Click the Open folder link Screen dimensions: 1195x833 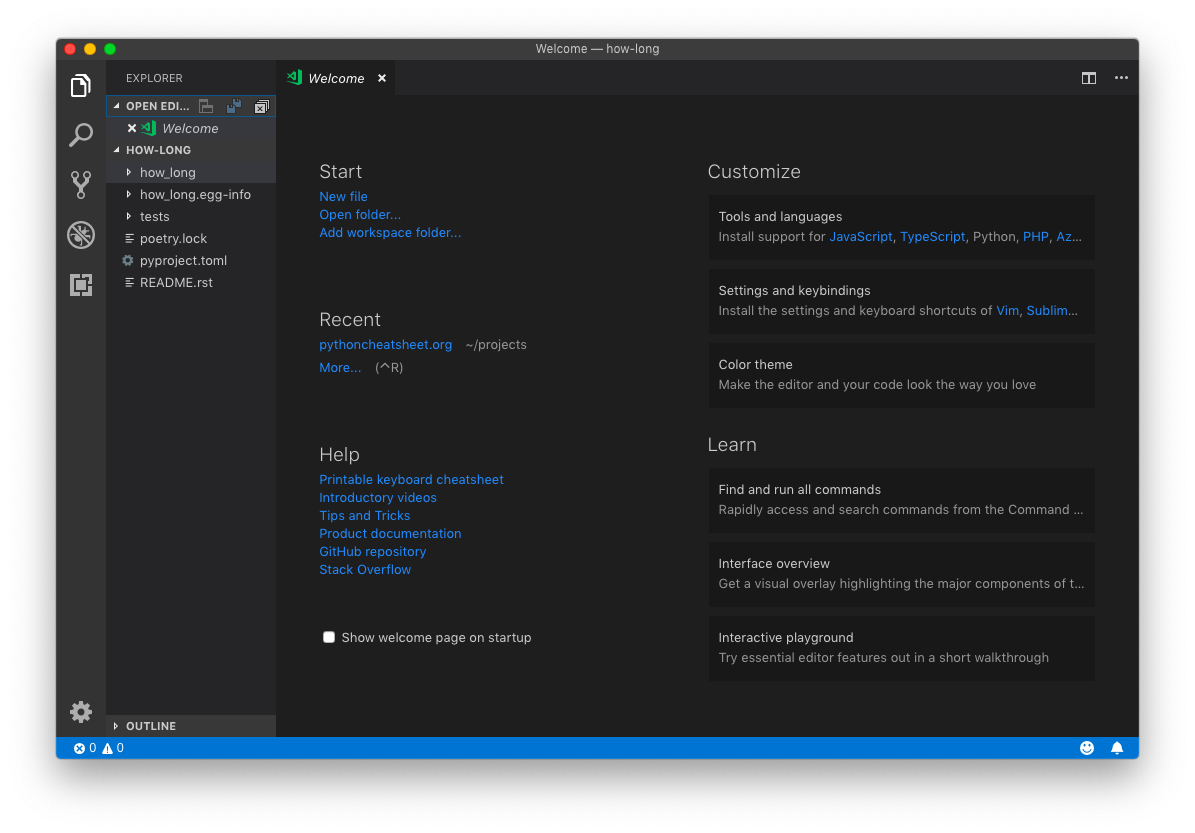coord(360,214)
